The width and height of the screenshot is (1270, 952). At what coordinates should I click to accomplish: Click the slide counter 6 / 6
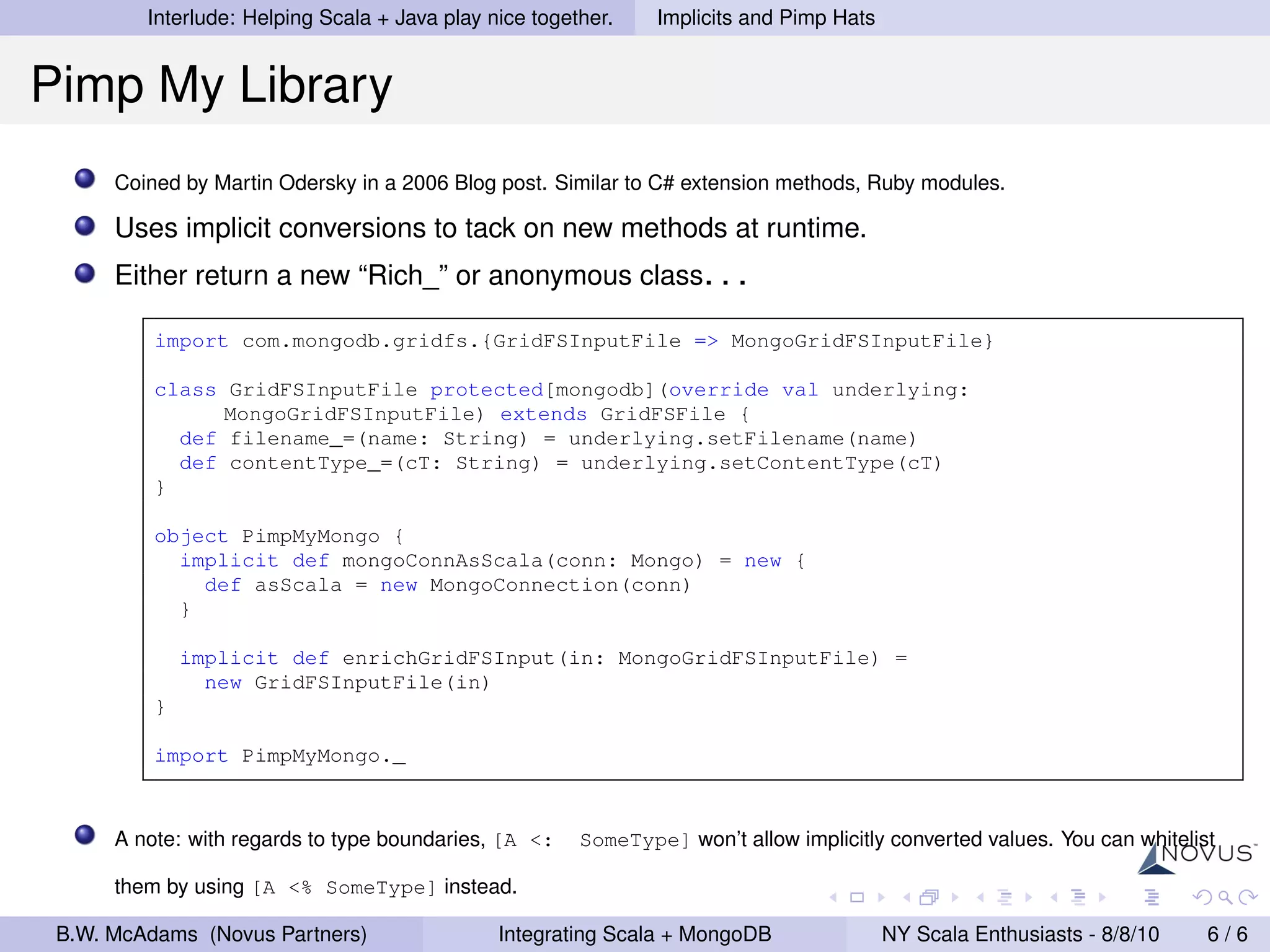click(1227, 934)
